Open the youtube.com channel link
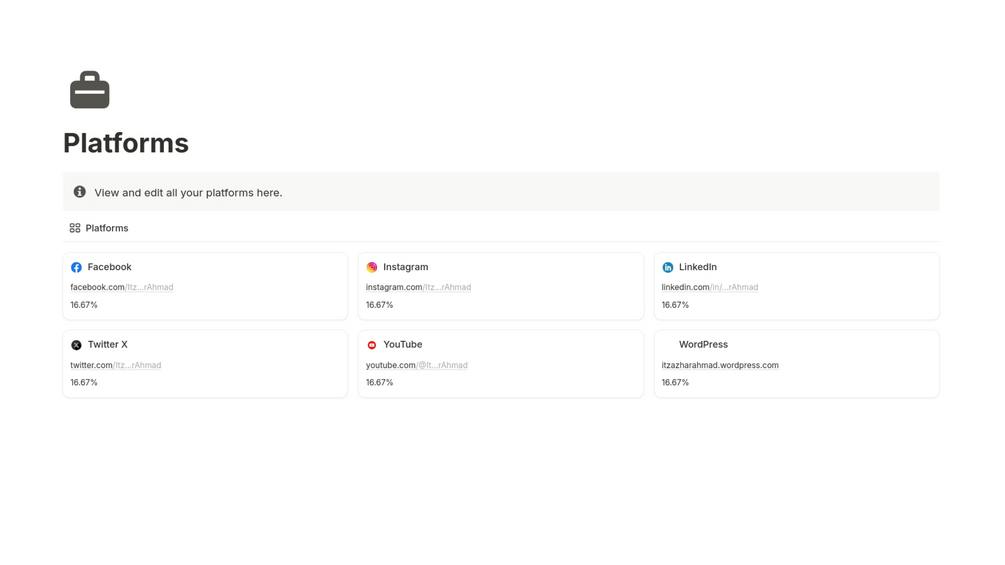The height and width of the screenshot is (565, 1005). click(416, 365)
